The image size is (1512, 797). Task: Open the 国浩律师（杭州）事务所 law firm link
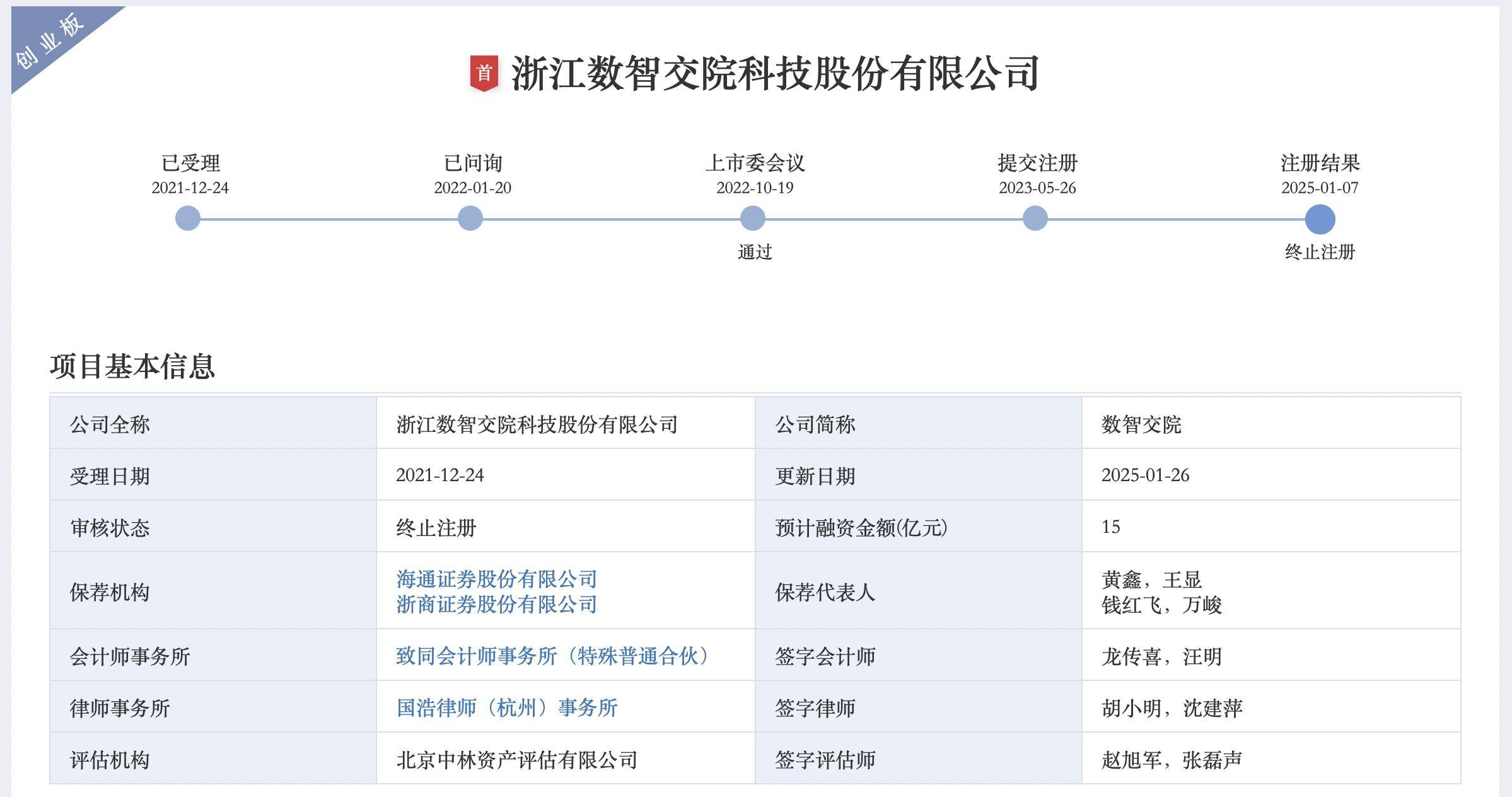click(x=506, y=707)
